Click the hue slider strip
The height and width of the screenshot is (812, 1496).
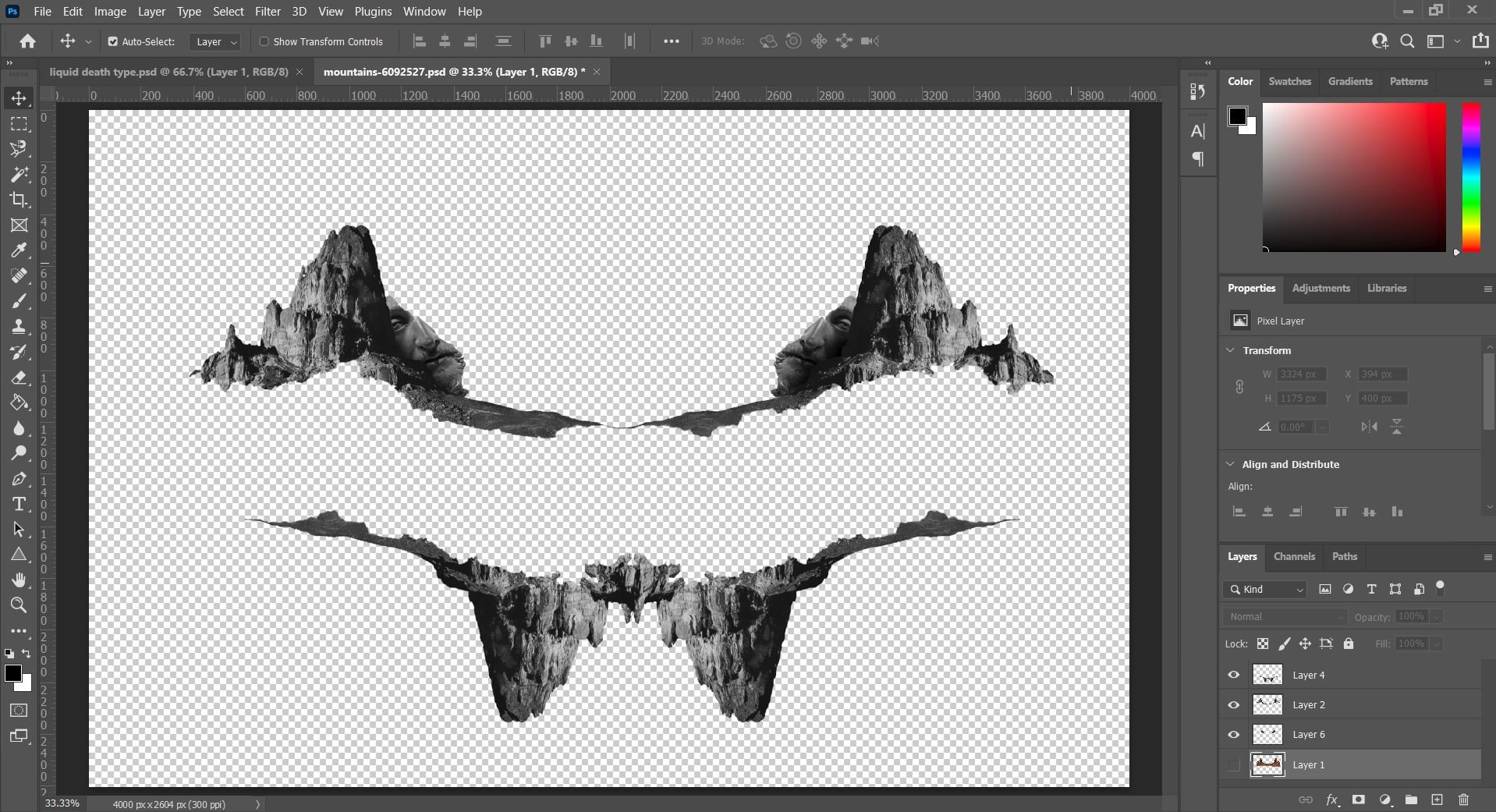[1471, 177]
